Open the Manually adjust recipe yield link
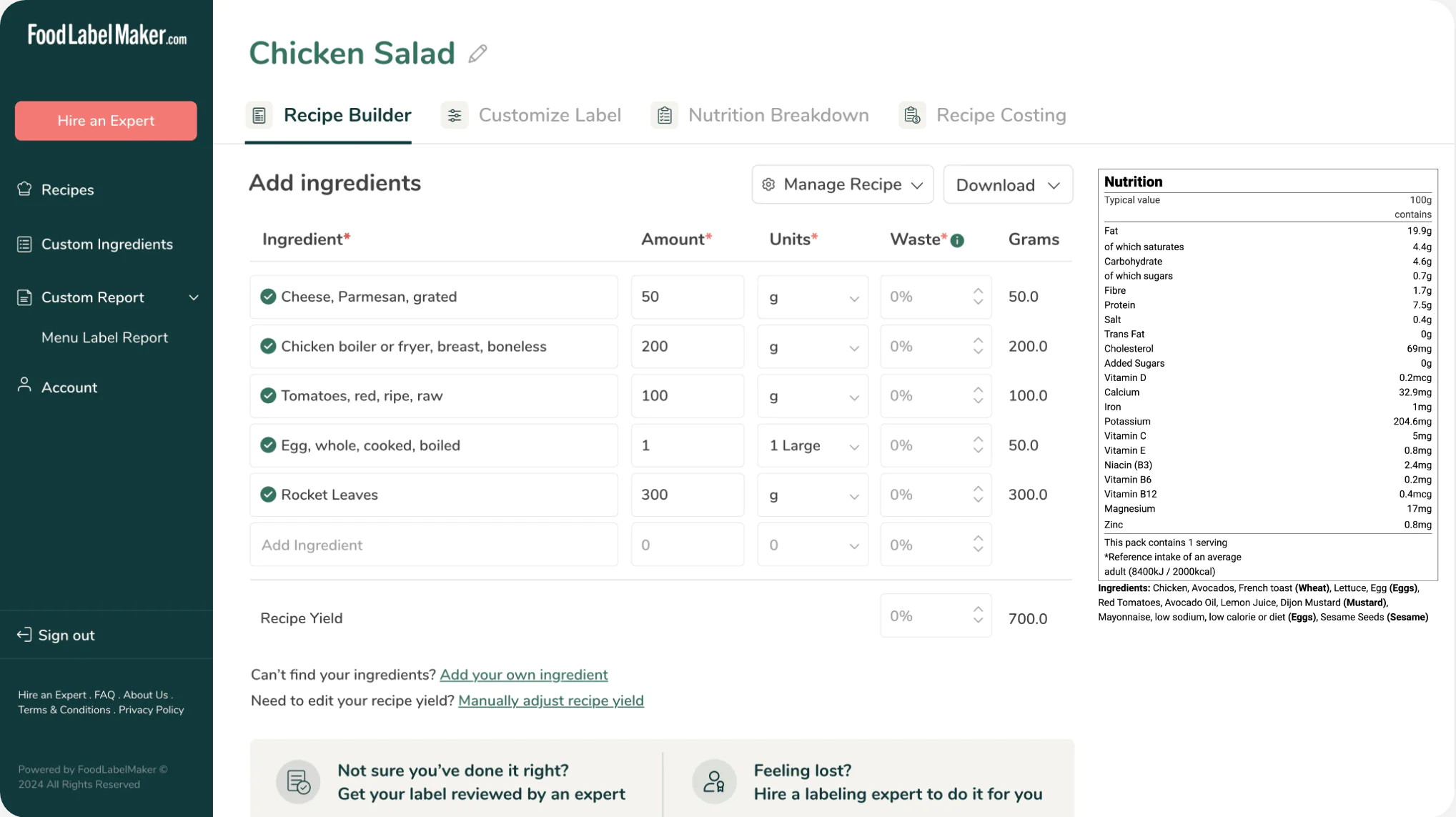This screenshot has height=817, width=1456. coord(550,700)
